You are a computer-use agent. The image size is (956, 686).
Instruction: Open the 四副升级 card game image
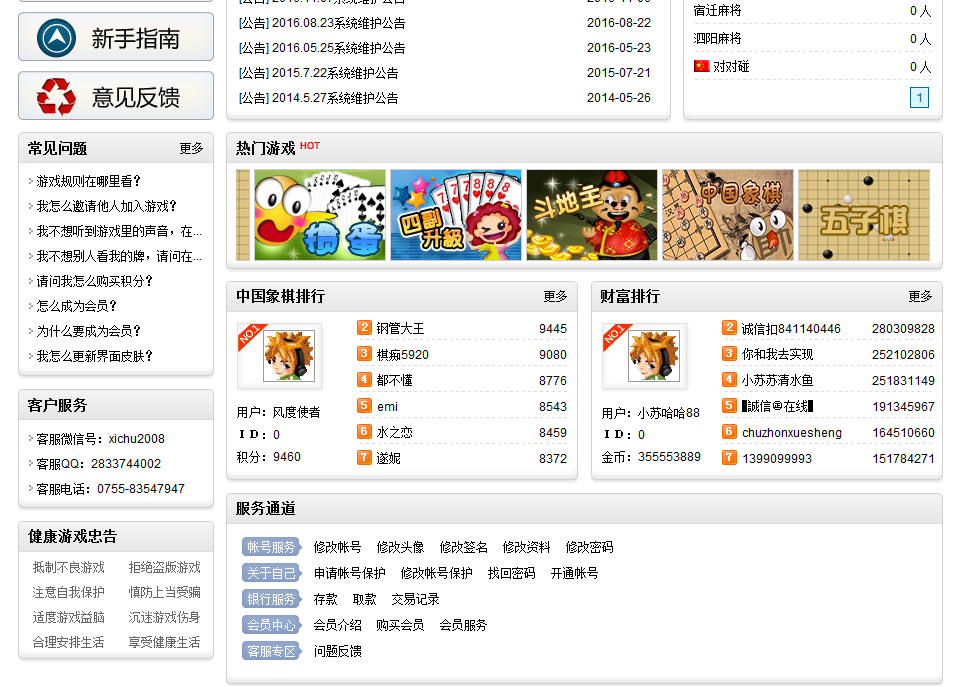[x=456, y=215]
